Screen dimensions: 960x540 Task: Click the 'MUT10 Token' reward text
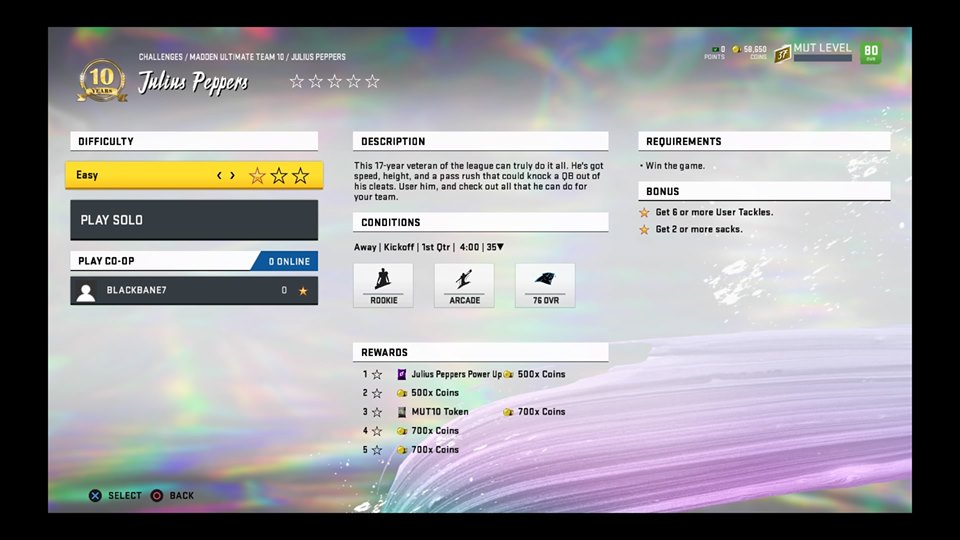tap(440, 412)
